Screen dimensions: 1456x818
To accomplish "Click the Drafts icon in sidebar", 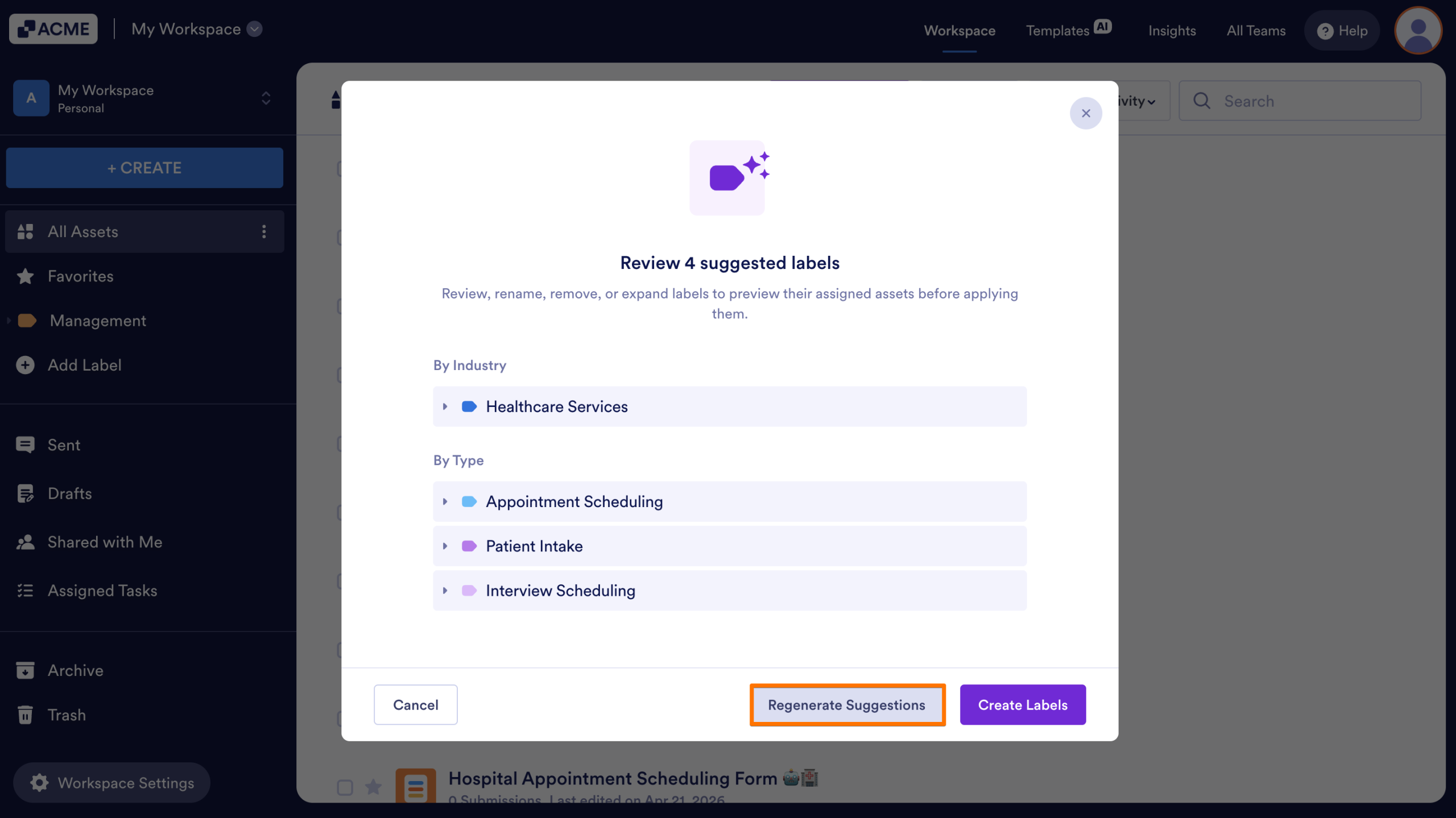I will tap(25, 493).
